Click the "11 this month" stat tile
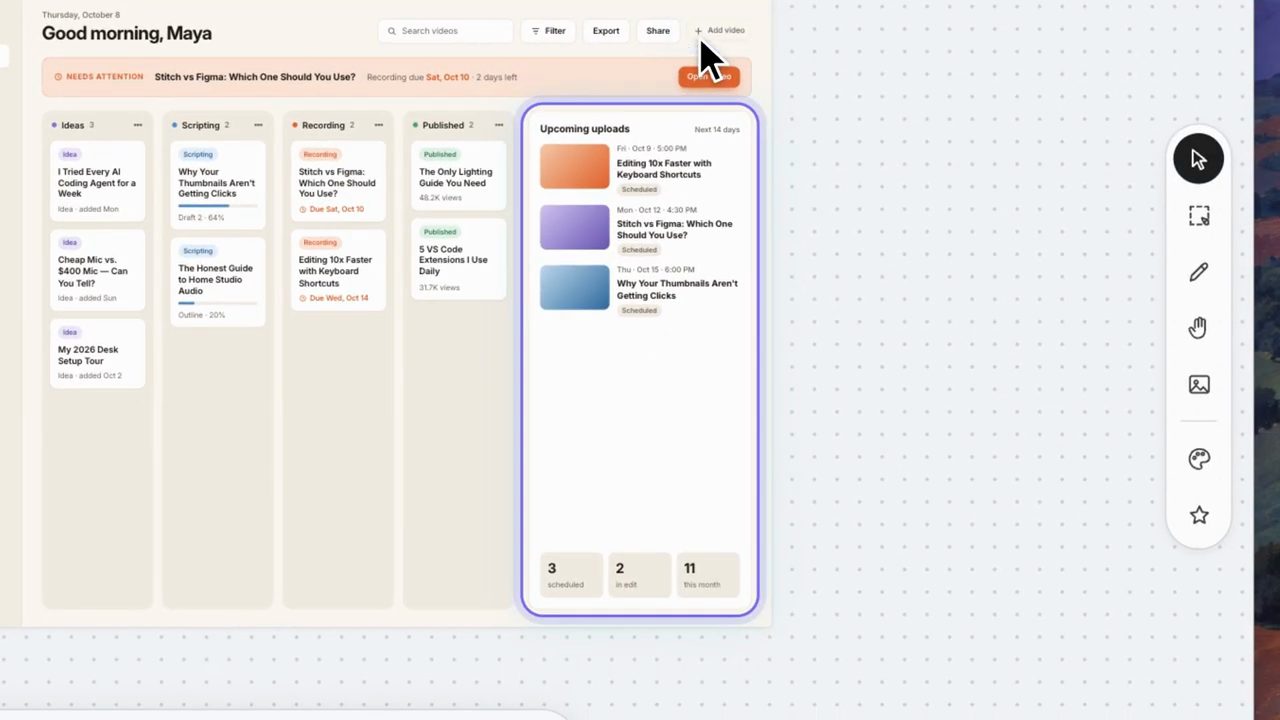Image resolution: width=1280 pixels, height=720 pixels. pyautogui.click(x=708, y=575)
